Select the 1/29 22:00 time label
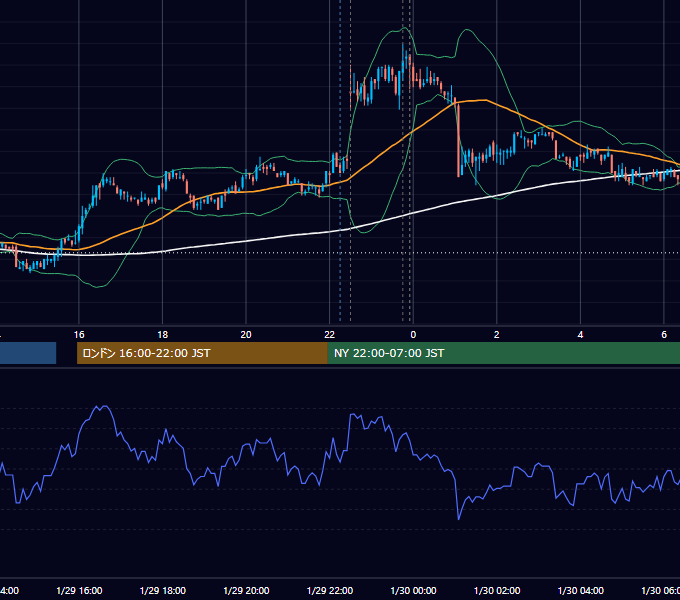This screenshot has width=680, height=600. 330,591
